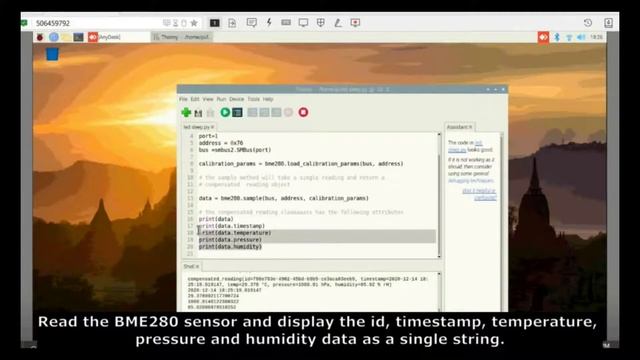Image resolution: width=640 pixels, height=360 pixels.
Task: Select the Assistant panel tab
Action: [x=460, y=127]
